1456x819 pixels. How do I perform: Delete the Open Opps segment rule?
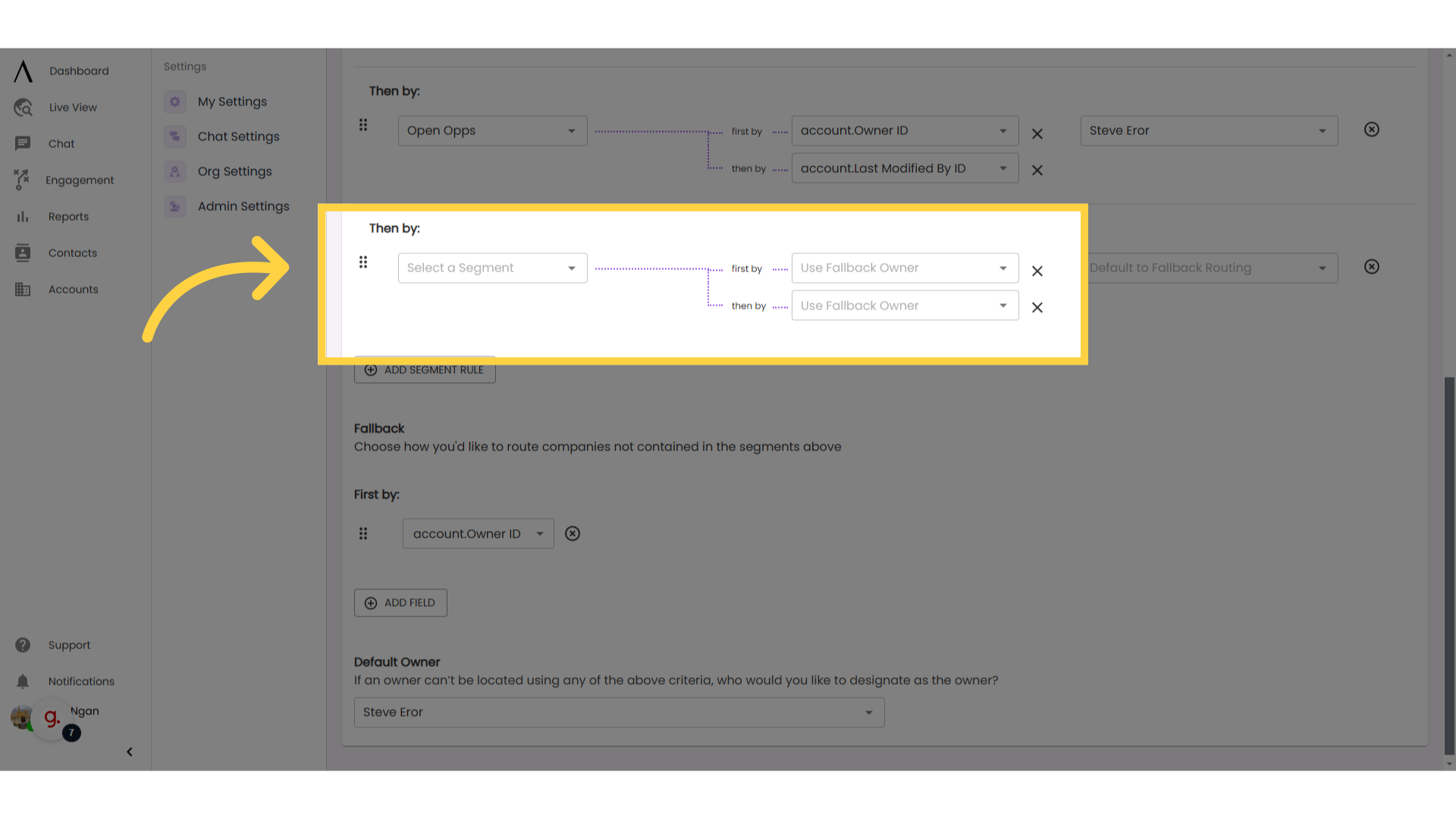click(x=1372, y=130)
